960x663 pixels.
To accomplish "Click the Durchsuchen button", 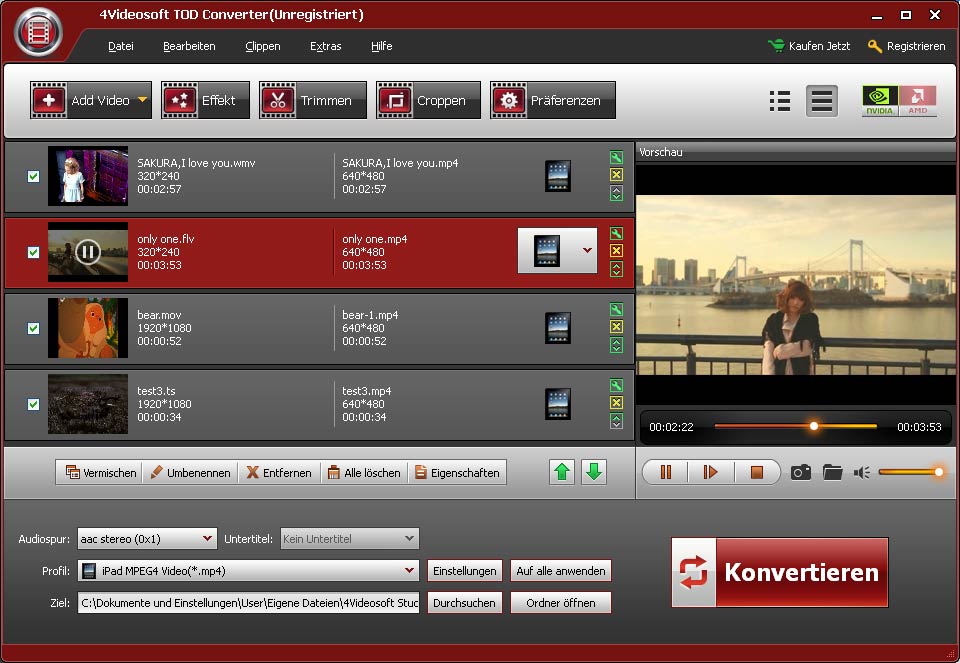I will [x=464, y=603].
